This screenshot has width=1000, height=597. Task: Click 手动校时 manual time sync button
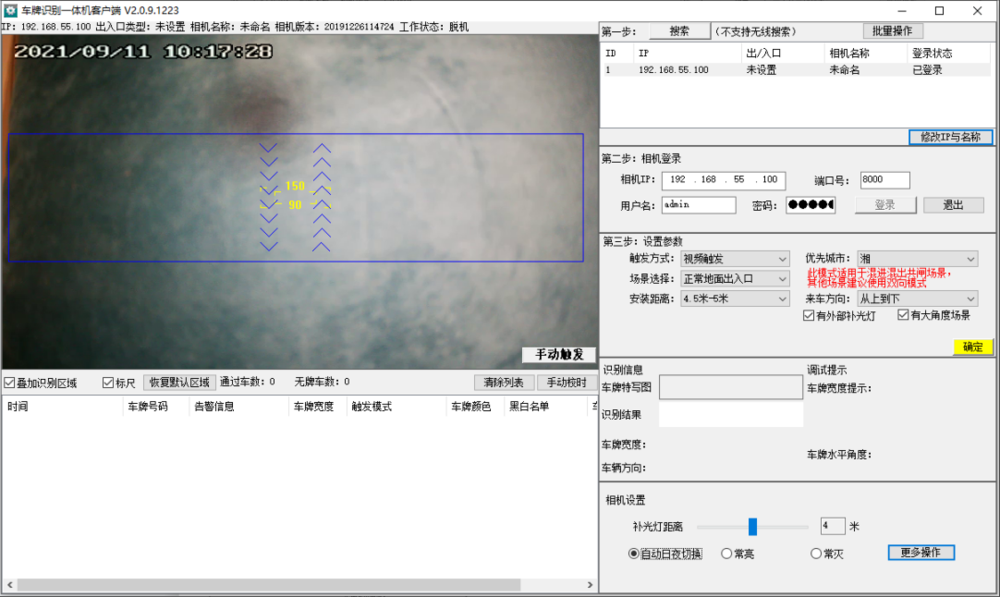point(566,382)
